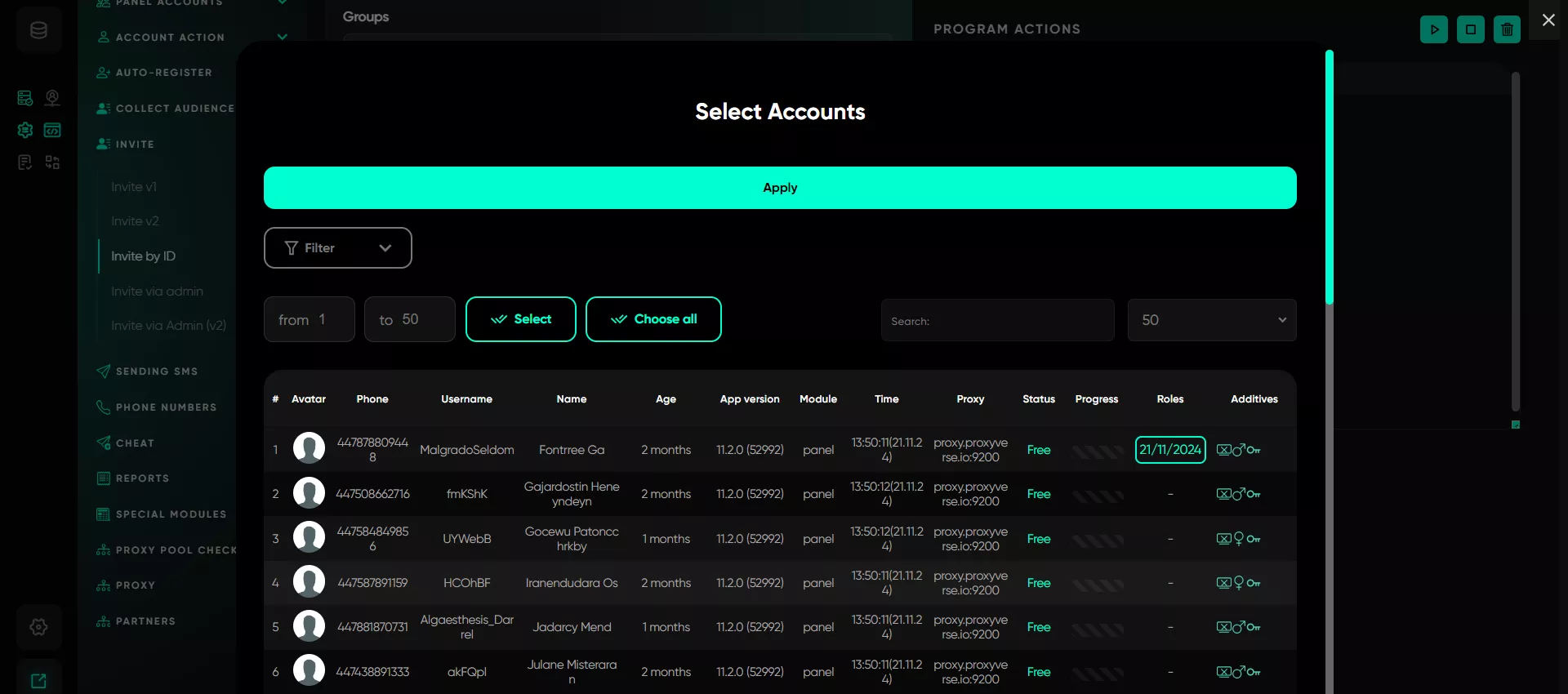
Task: Expand the Account Action chevron
Action: 283,37
